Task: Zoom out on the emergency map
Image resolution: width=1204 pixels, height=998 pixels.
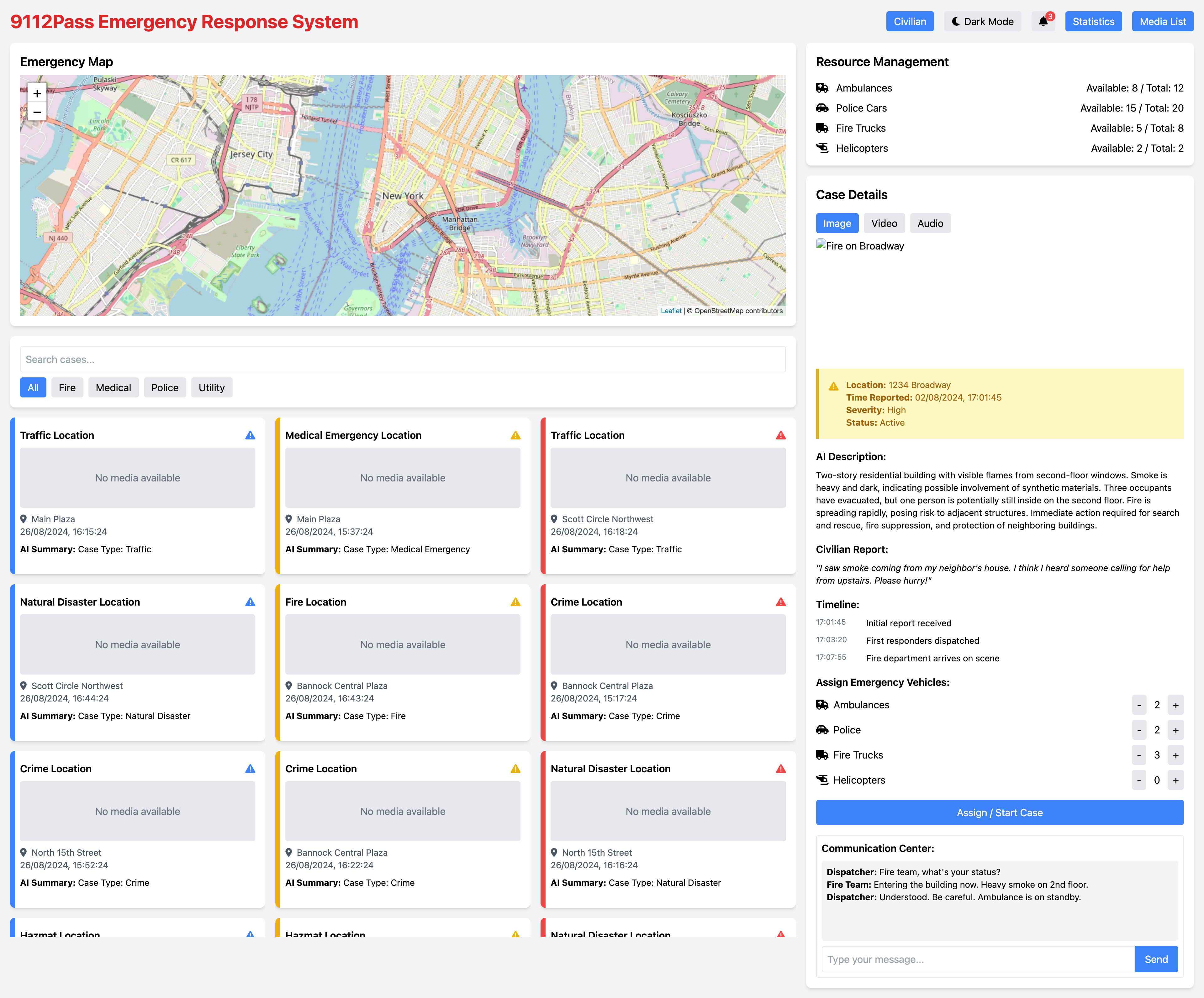Action: pyautogui.click(x=37, y=112)
